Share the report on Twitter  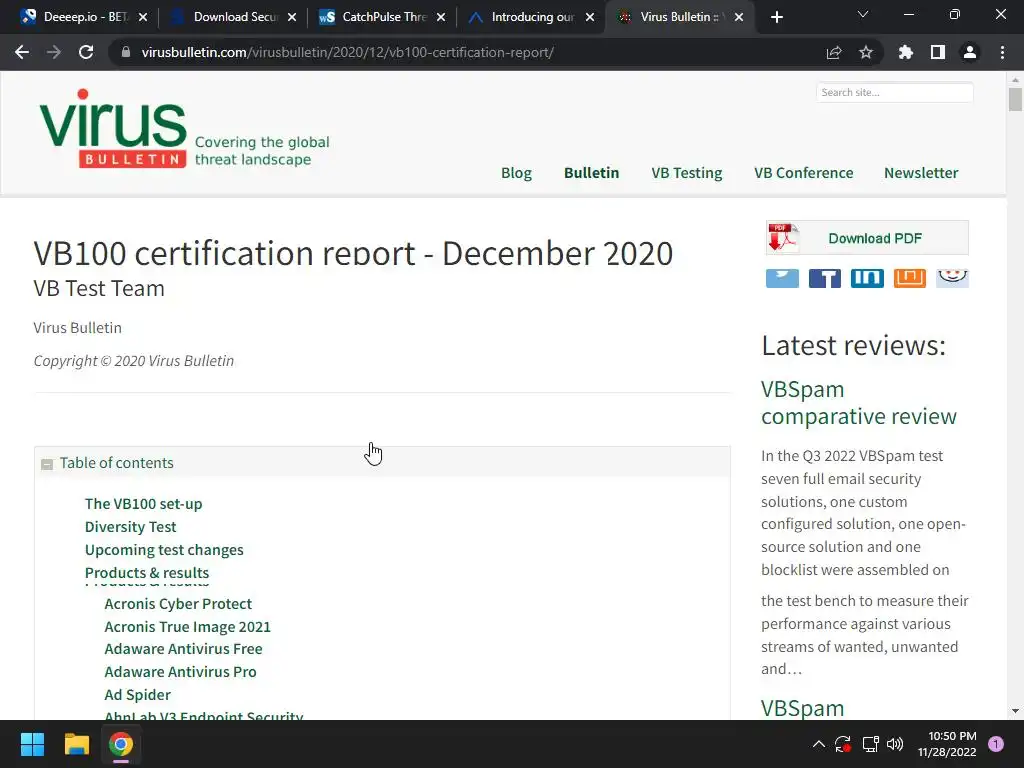click(782, 278)
